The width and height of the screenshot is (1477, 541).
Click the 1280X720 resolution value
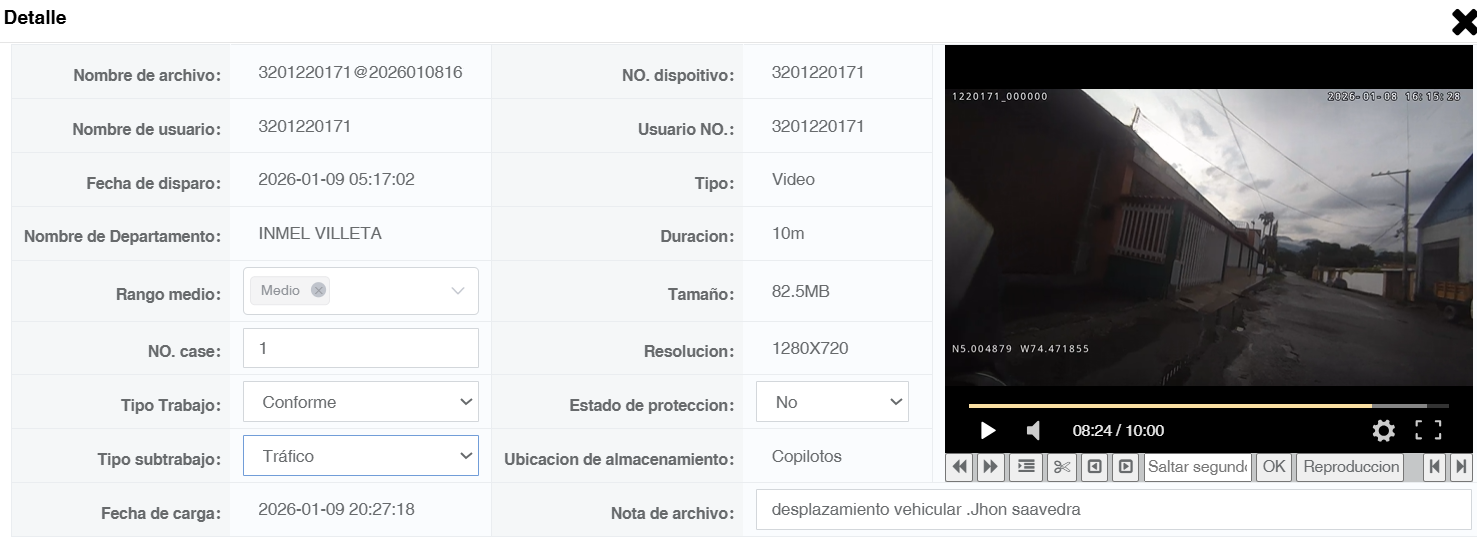coord(810,349)
